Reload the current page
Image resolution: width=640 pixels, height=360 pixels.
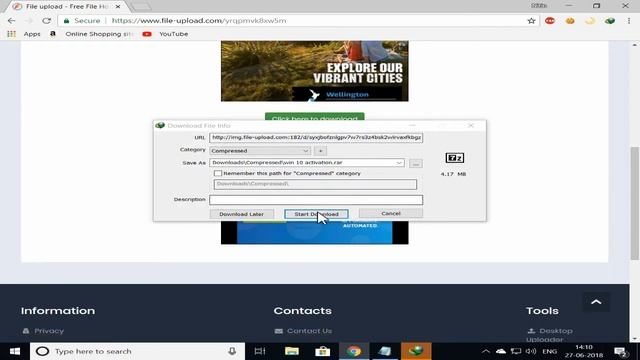(x=47, y=20)
